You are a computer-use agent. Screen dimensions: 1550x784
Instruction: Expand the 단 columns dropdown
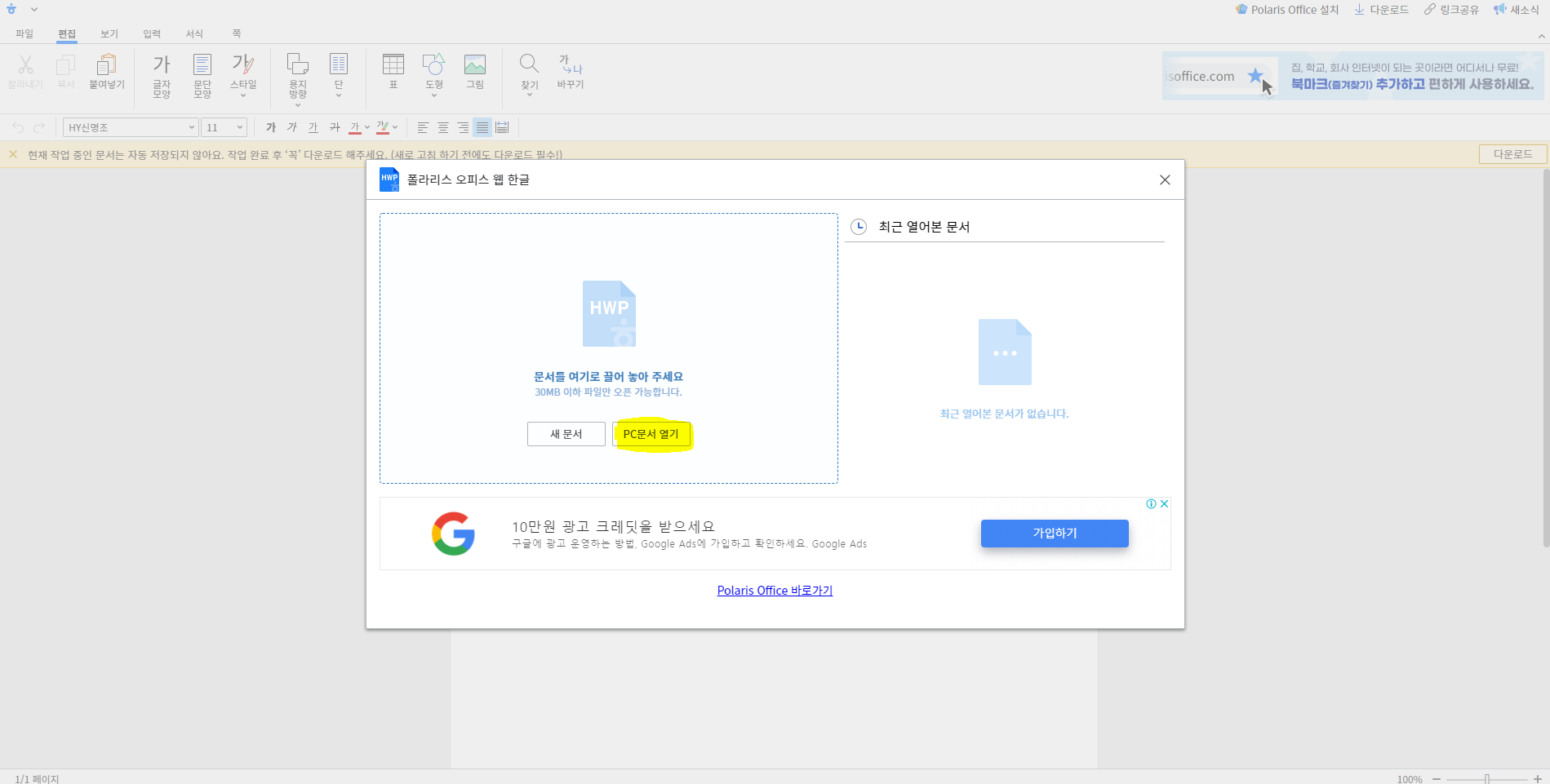coord(339,95)
